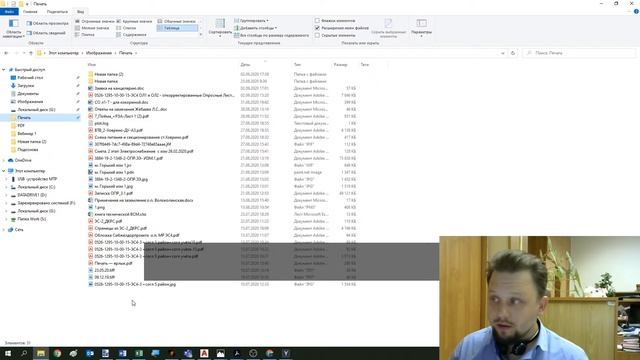Select Content (Содержимое) layout
640x360 pixels.
131,35
